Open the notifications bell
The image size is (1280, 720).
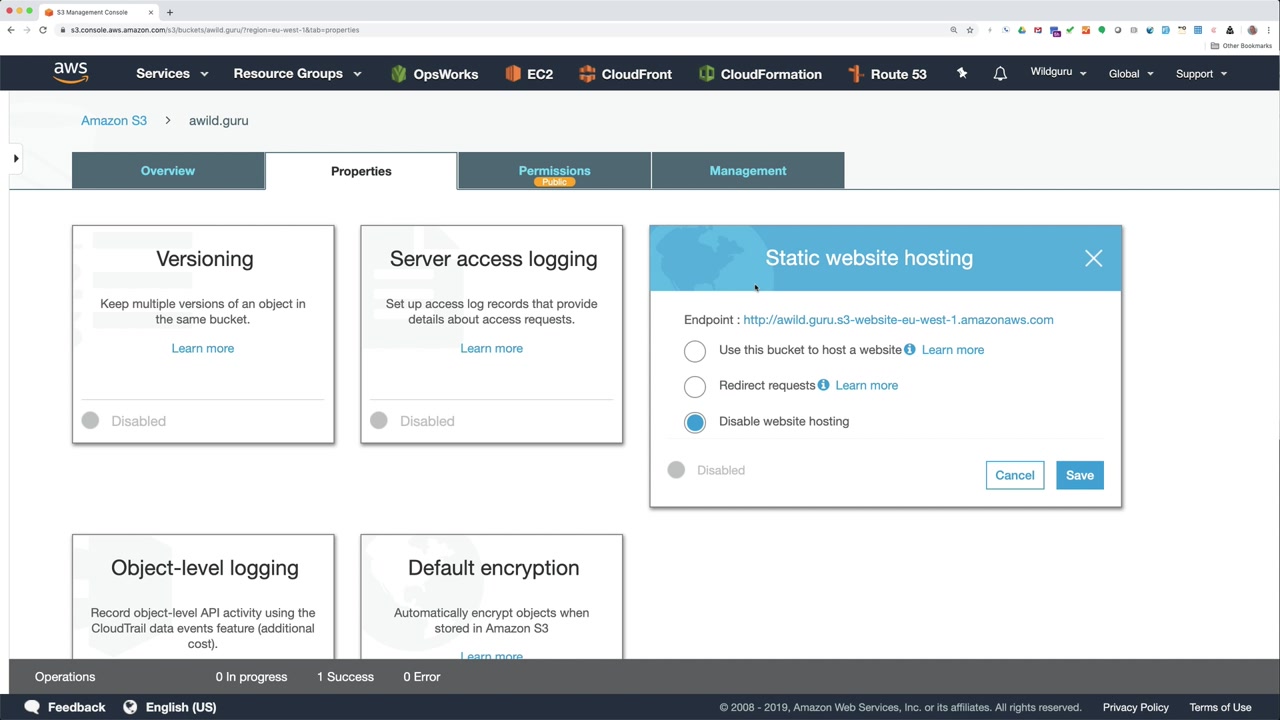(x=1000, y=73)
